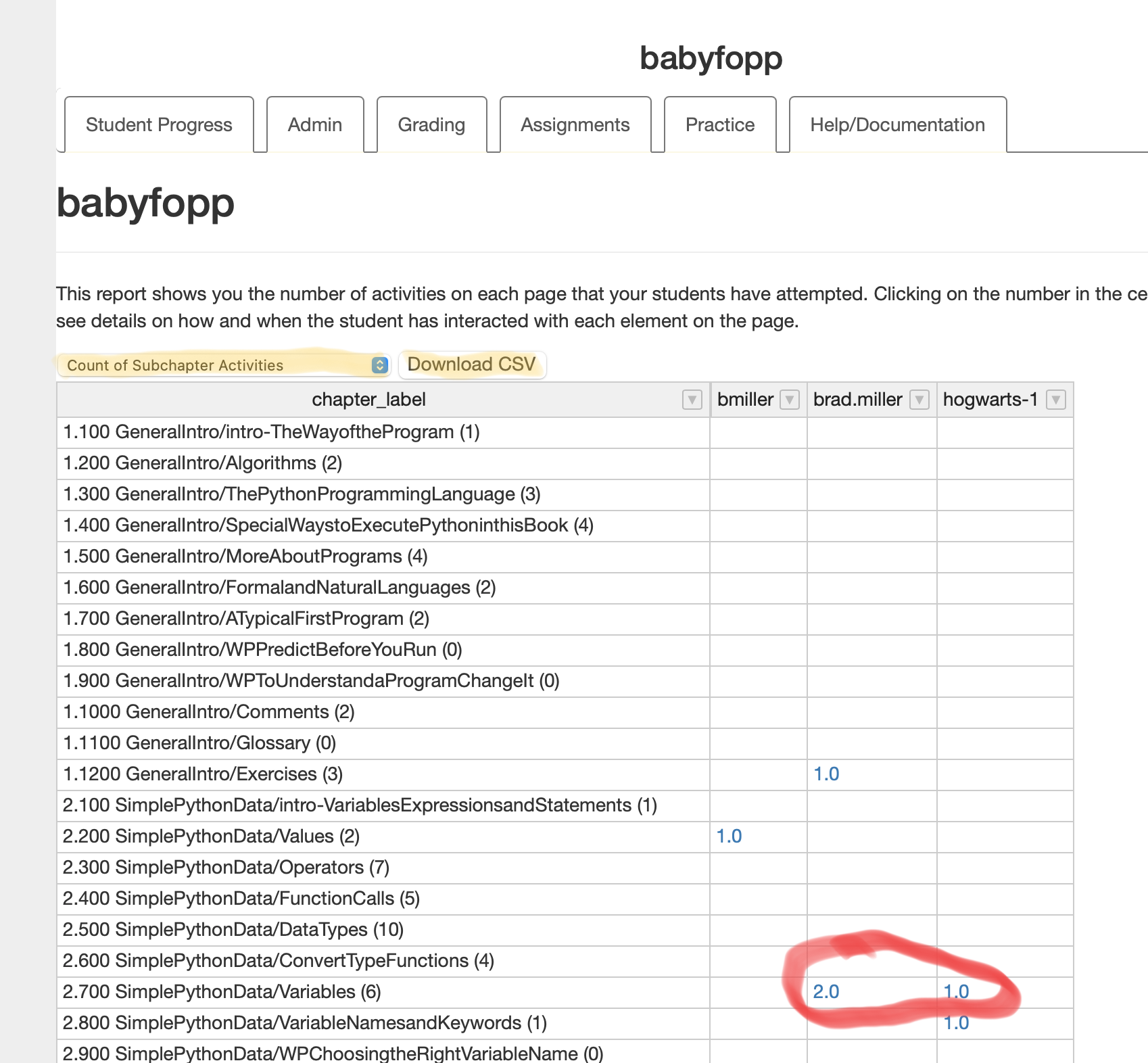Open the Practice tab

click(x=719, y=125)
